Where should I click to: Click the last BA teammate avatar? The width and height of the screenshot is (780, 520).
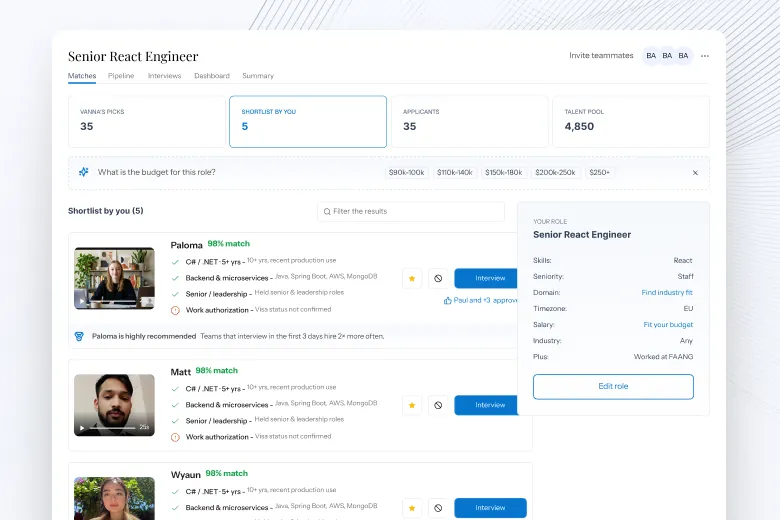683,56
